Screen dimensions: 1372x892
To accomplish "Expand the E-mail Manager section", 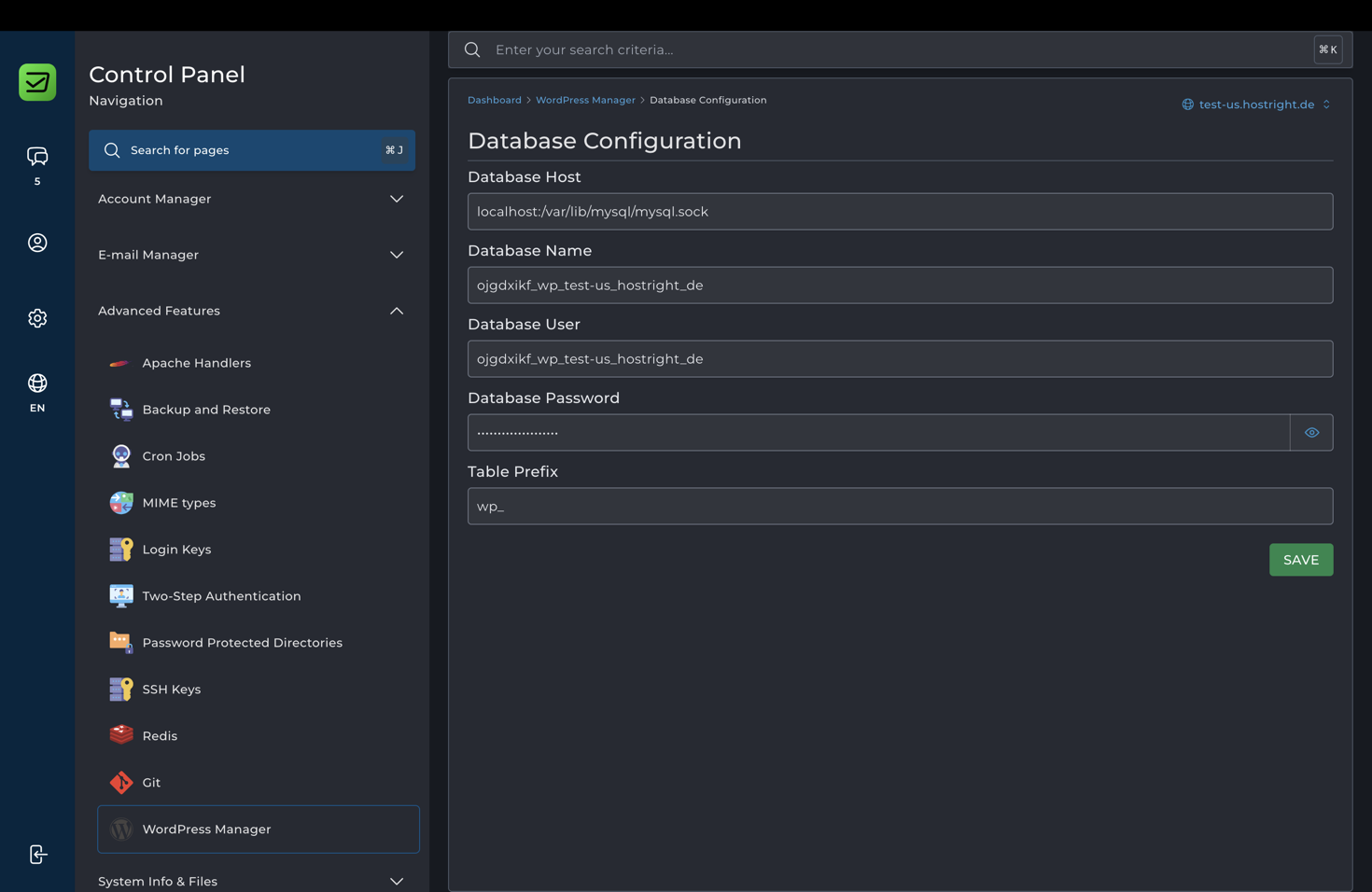I will 252,255.
